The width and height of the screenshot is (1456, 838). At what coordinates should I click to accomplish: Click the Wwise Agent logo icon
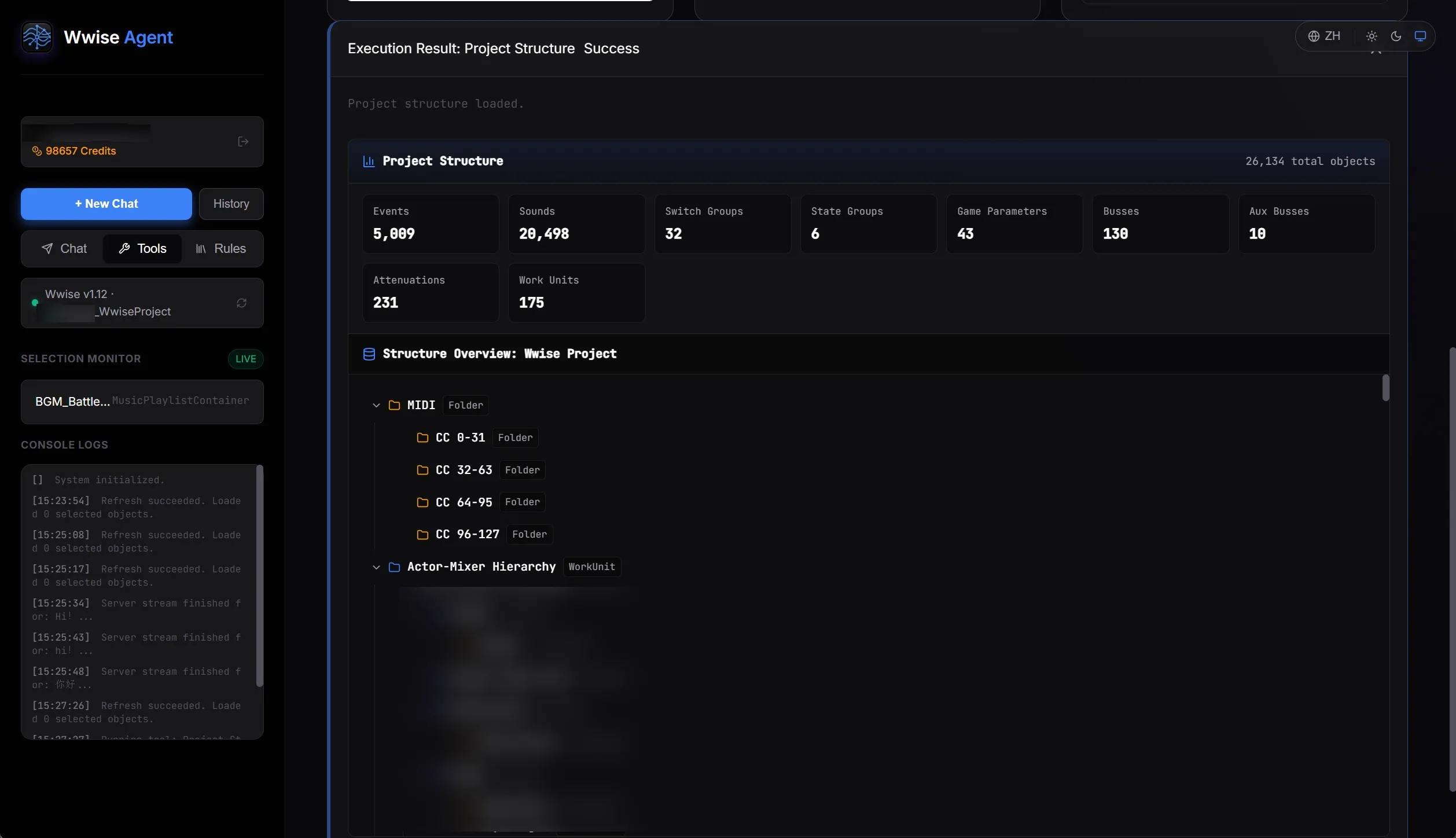coord(37,37)
